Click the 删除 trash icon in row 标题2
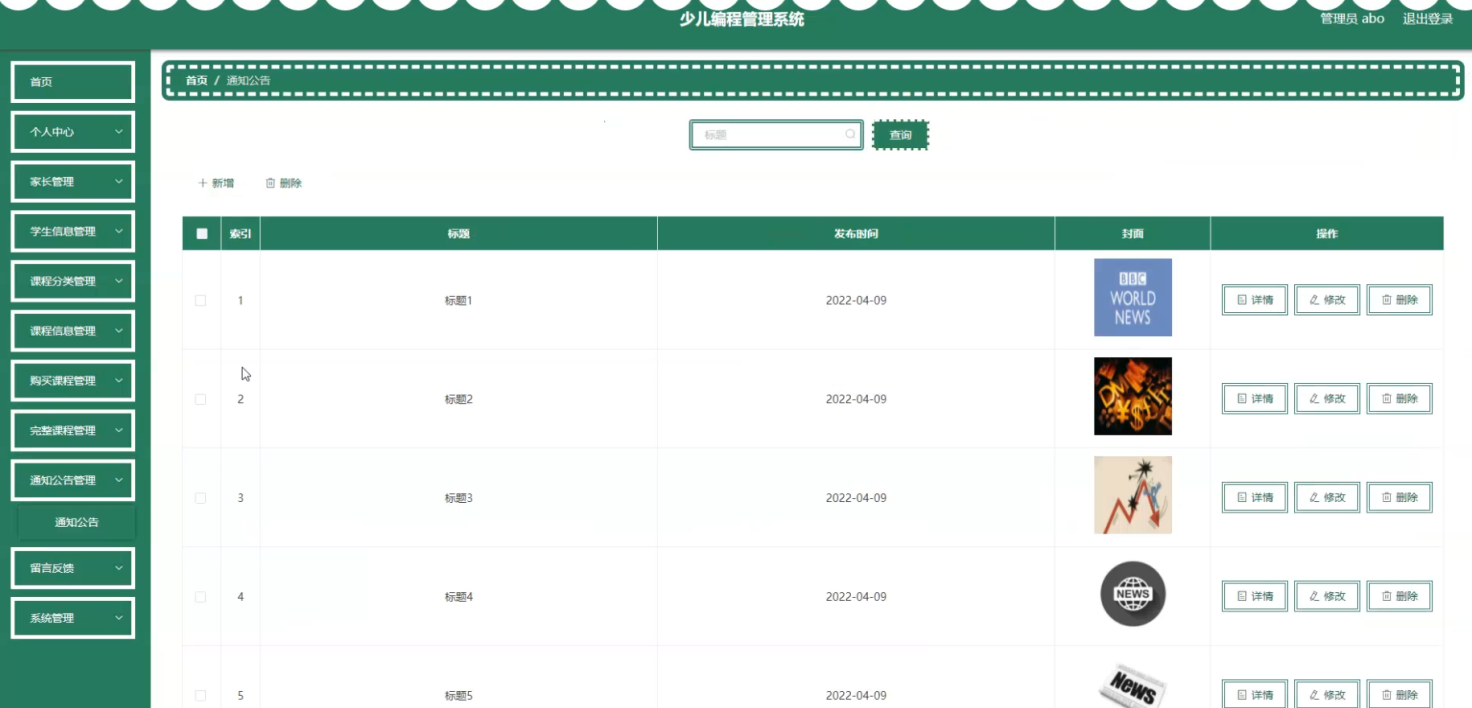Screen dimensions: 1472x708 point(1387,398)
